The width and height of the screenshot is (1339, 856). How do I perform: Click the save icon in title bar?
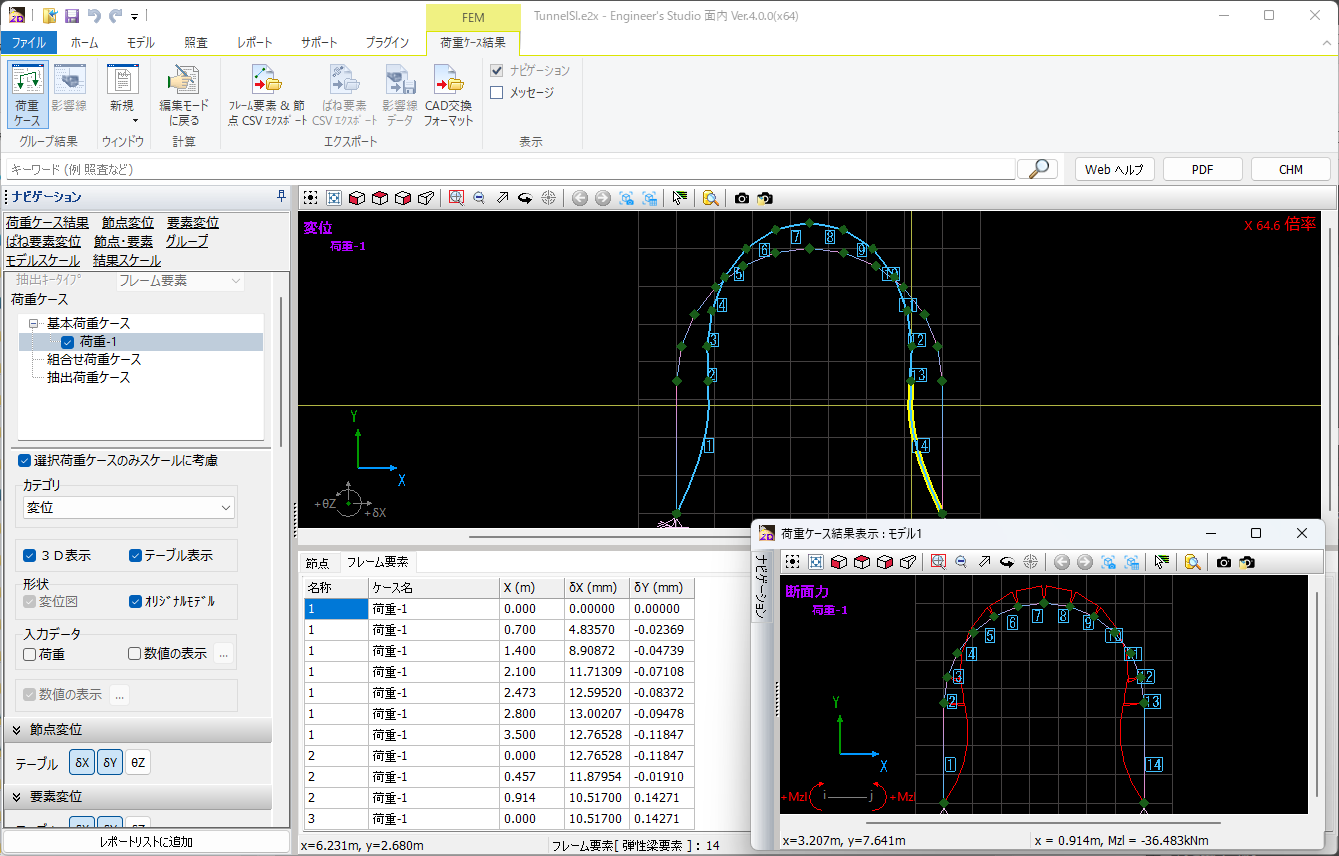(71, 16)
